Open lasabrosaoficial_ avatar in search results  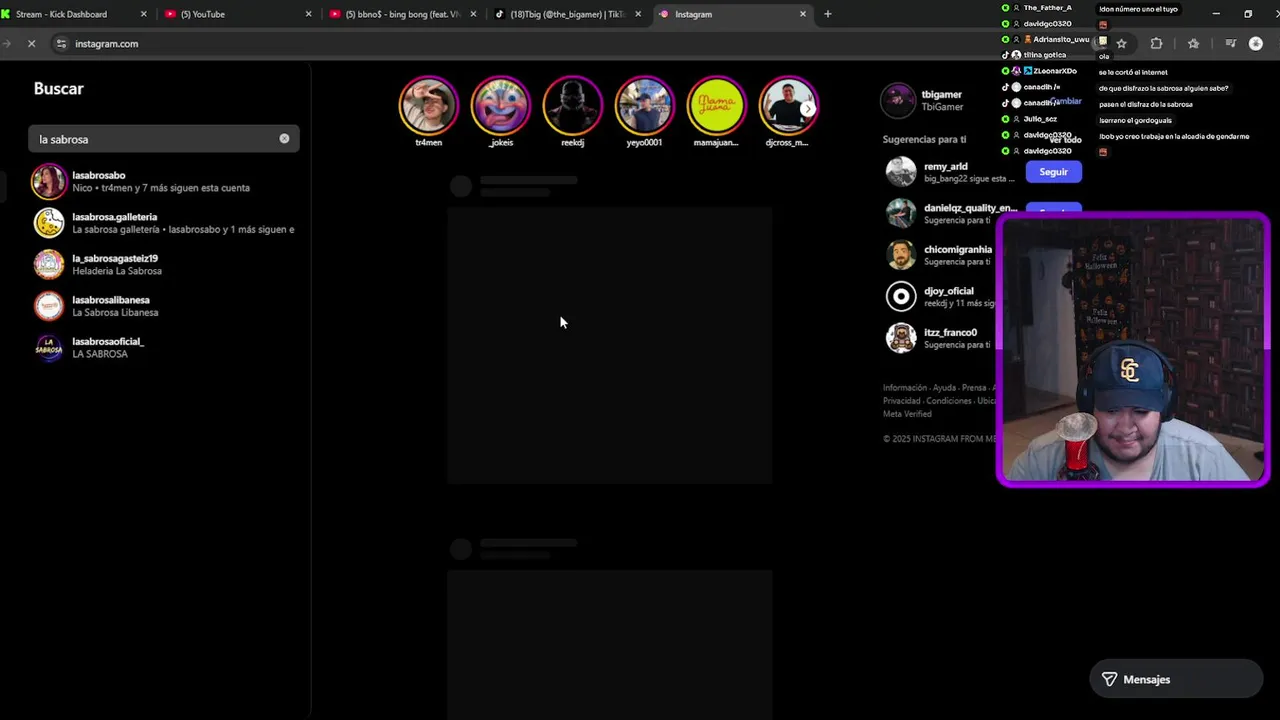click(49, 347)
